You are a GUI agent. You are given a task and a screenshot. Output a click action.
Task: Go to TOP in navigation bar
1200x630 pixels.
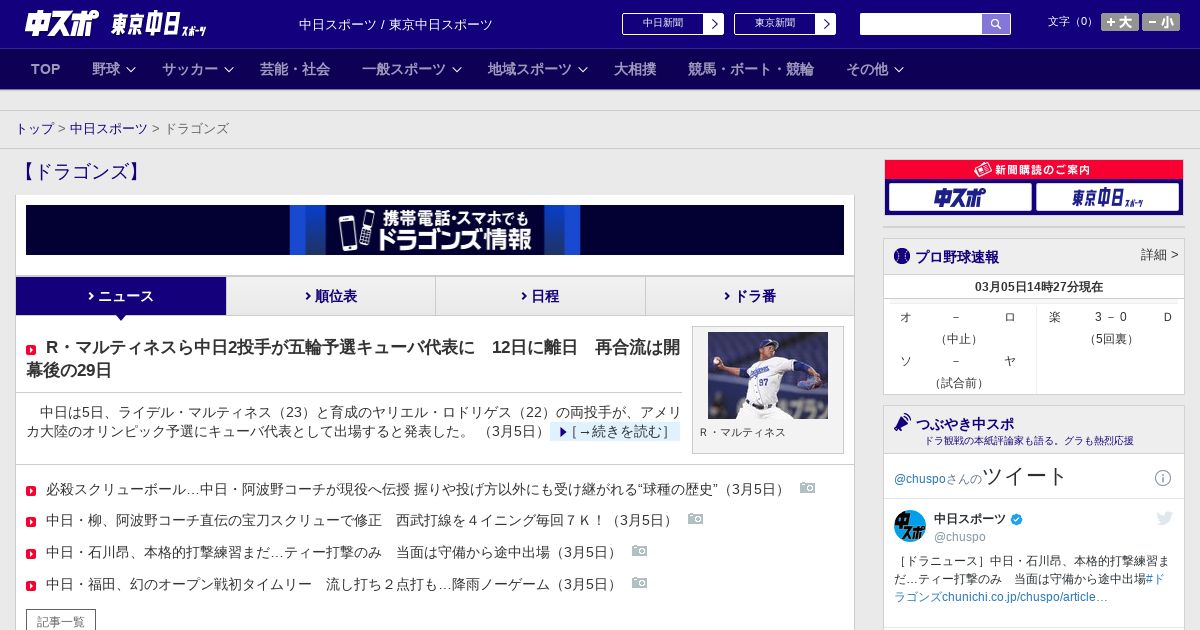(x=46, y=69)
